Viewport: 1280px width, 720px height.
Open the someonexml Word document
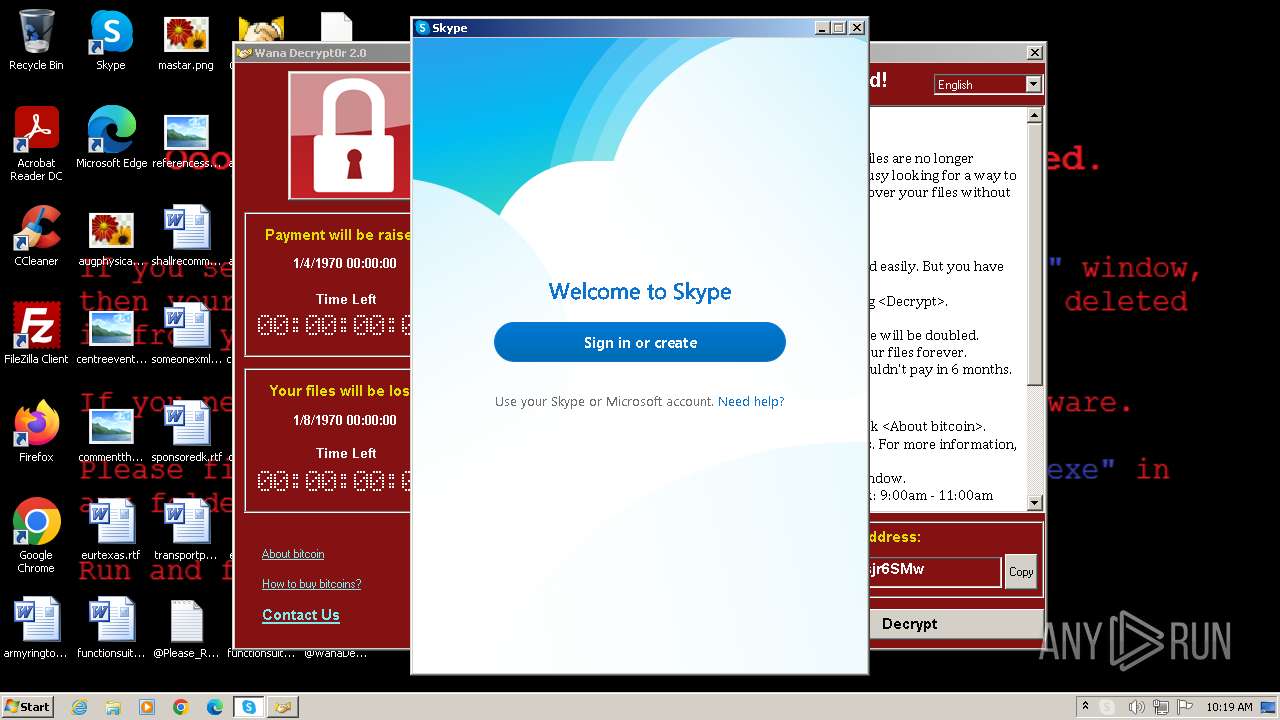tap(186, 334)
